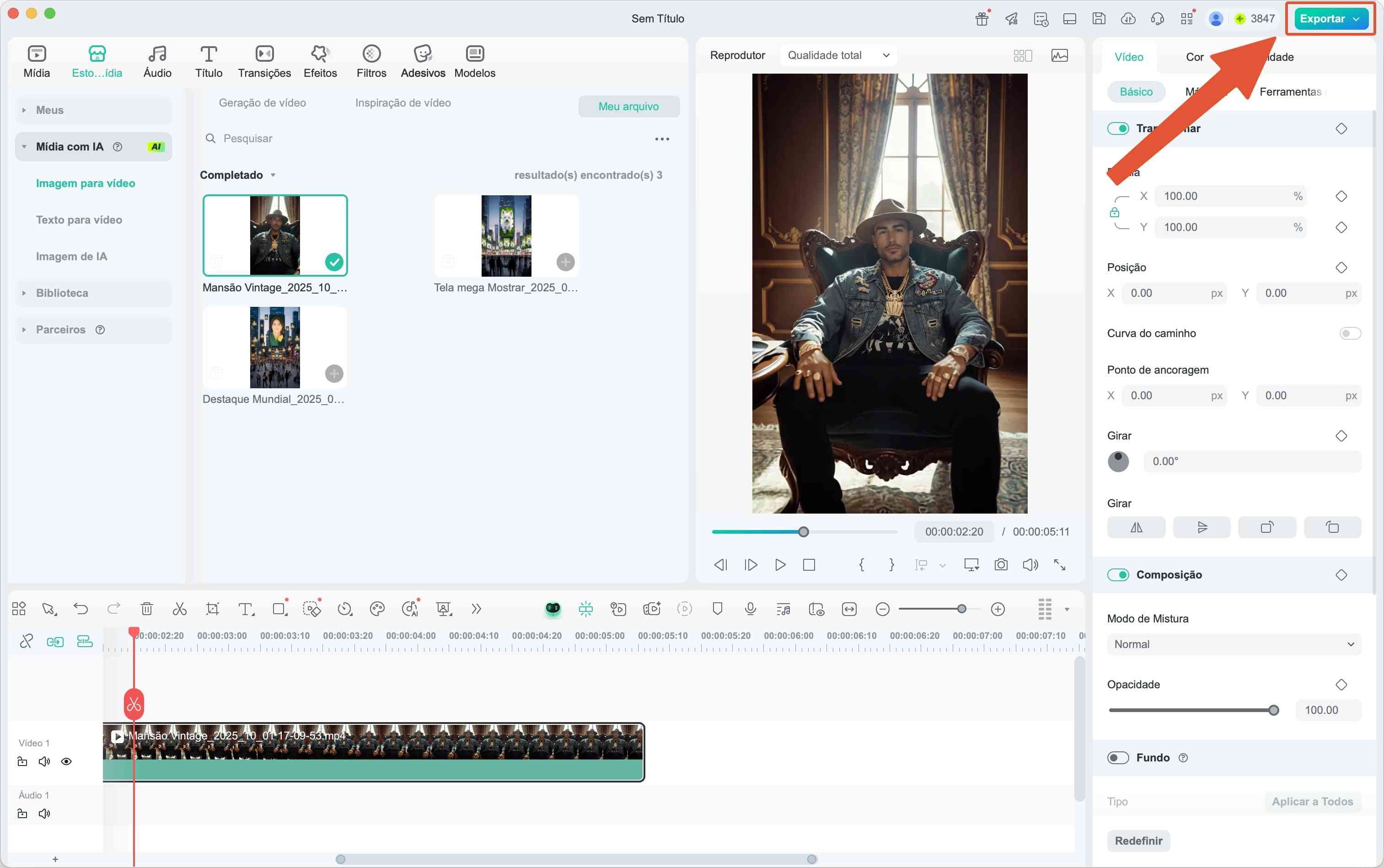The image size is (1384, 868).
Task: Click the speed adjustment clock icon
Action: click(x=344, y=609)
